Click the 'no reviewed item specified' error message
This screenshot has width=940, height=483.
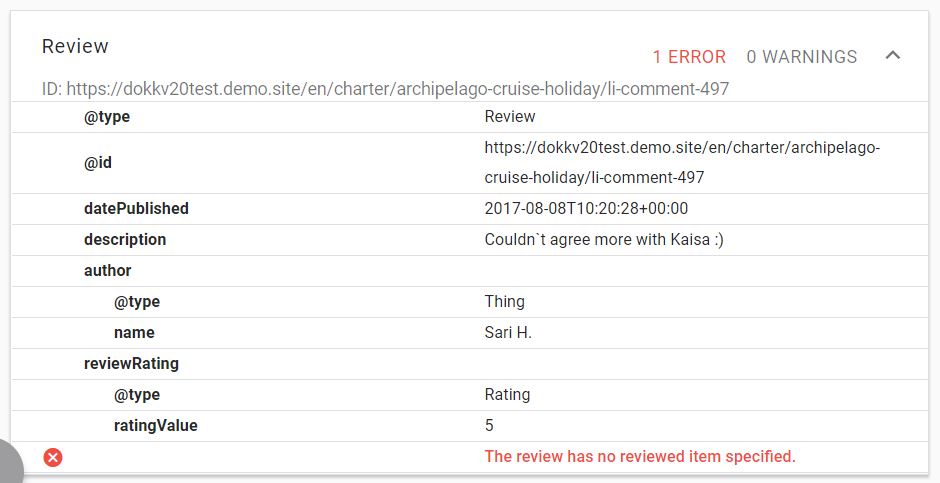tap(640, 457)
